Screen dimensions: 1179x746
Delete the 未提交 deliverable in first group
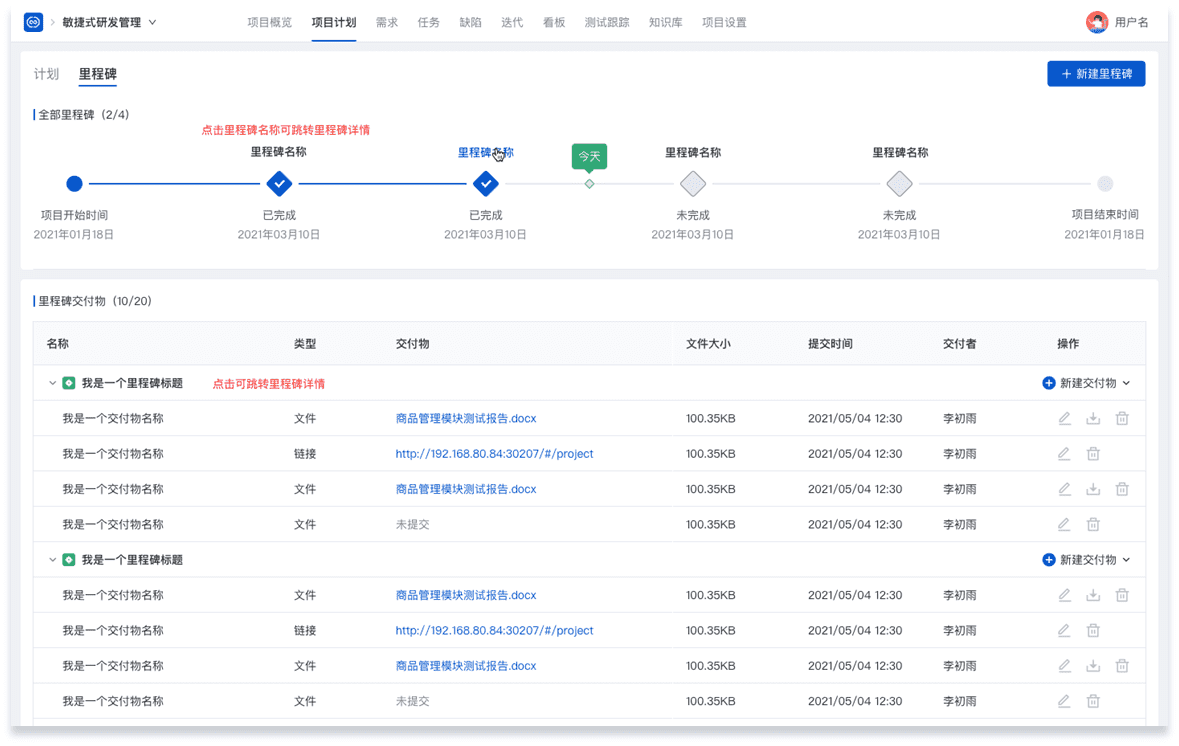pyautogui.click(x=1093, y=525)
